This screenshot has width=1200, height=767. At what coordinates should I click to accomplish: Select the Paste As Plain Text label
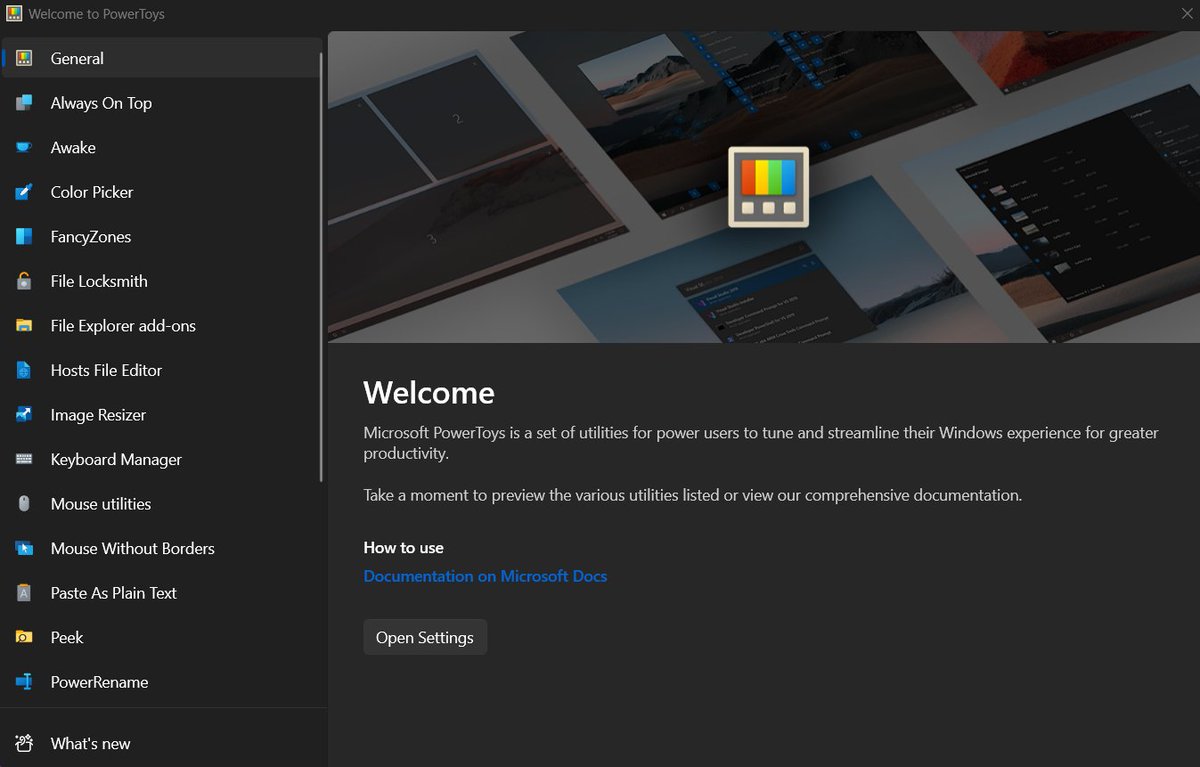(x=114, y=593)
